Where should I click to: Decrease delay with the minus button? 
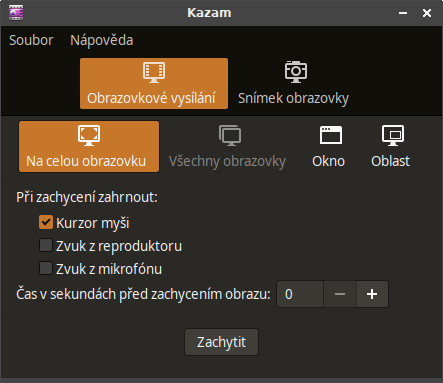point(340,294)
